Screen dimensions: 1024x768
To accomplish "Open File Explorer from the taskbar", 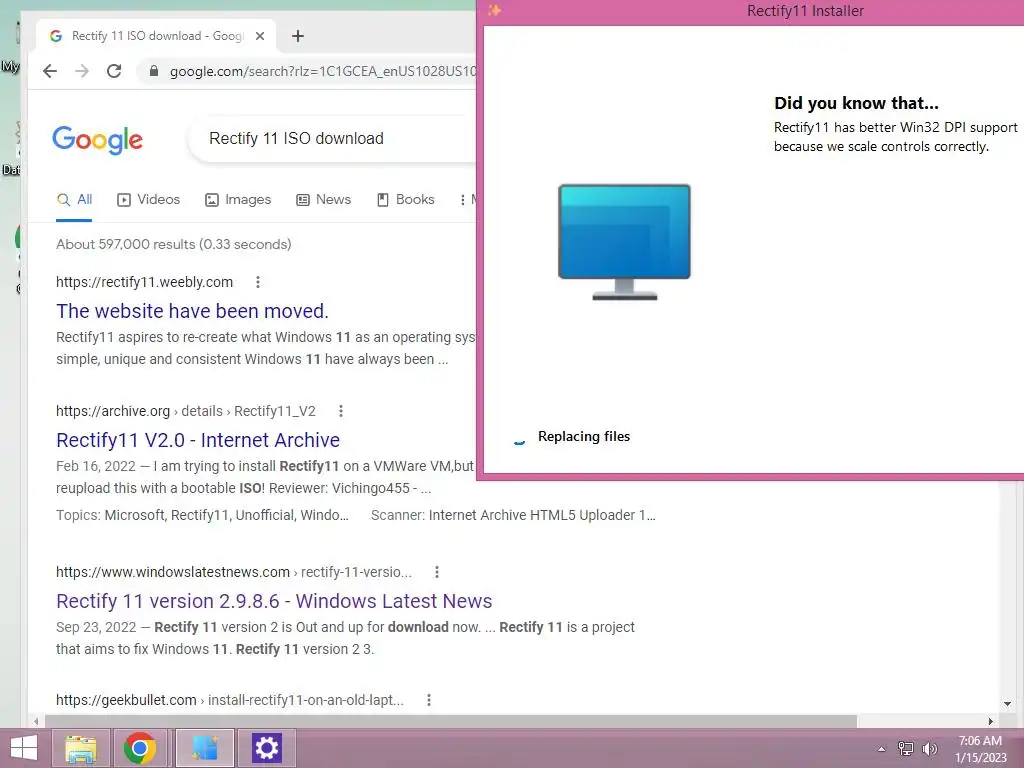I will pos(80,748).
